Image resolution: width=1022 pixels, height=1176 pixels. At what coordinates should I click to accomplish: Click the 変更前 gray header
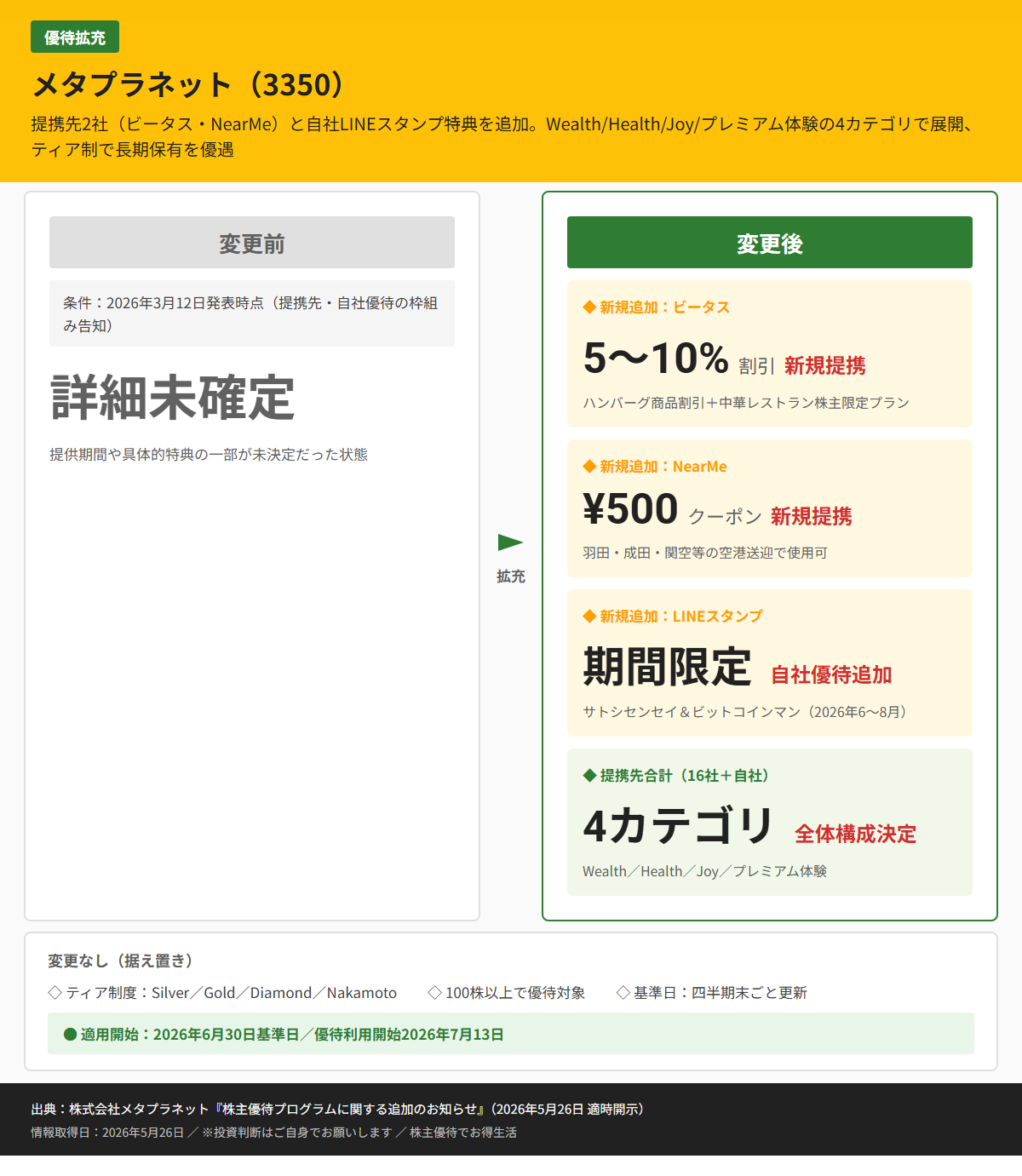pyautogui.click(x=252, y=243)
